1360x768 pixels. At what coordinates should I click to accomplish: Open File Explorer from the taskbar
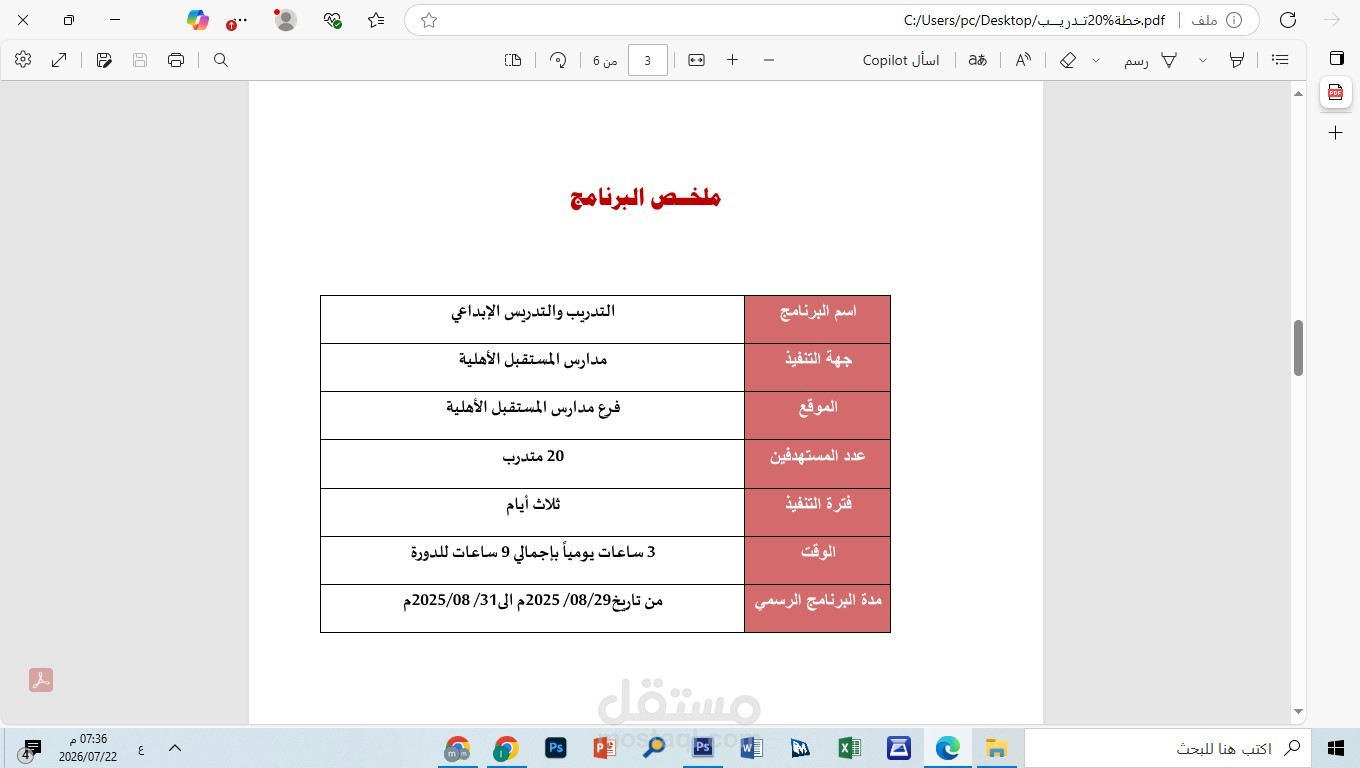(996, 748)
